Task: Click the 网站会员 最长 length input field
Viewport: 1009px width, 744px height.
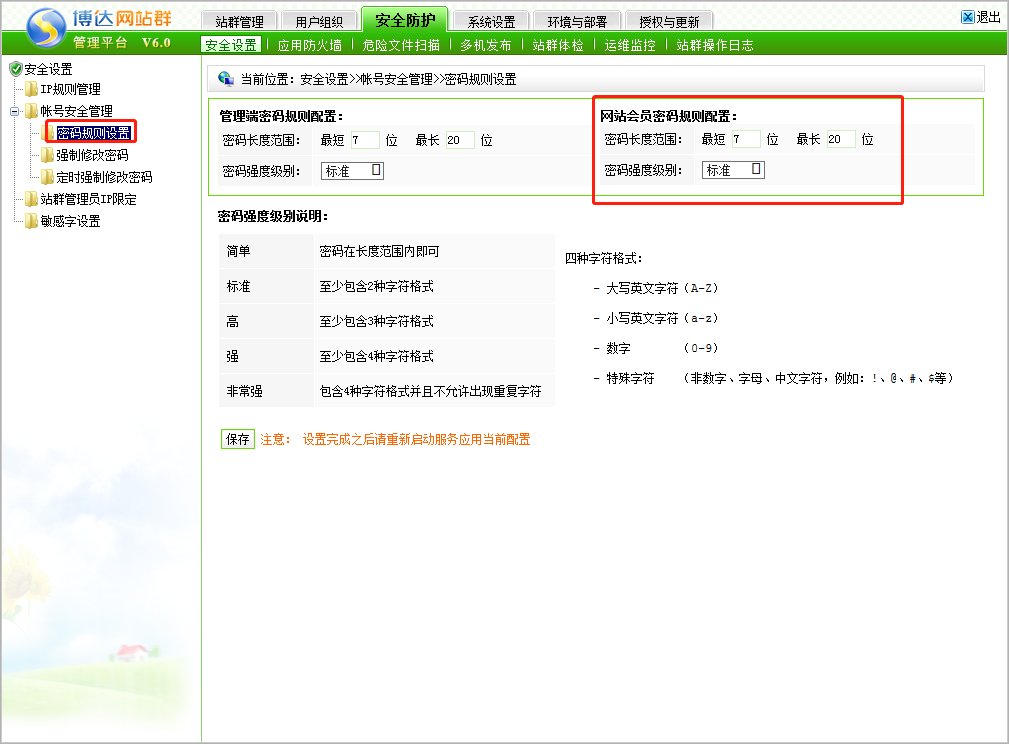Action: [840, 139]
